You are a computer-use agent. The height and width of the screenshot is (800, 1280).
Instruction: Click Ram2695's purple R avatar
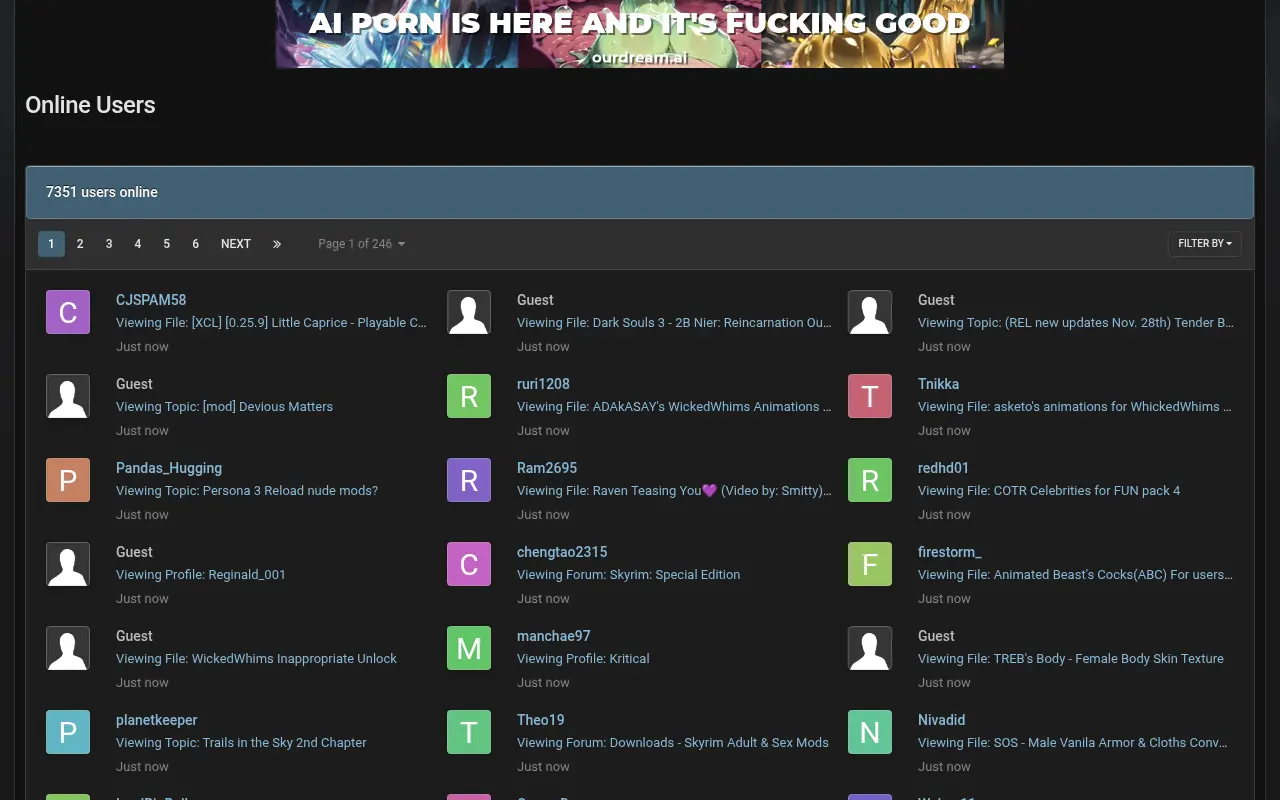click(x=469, y=480)
